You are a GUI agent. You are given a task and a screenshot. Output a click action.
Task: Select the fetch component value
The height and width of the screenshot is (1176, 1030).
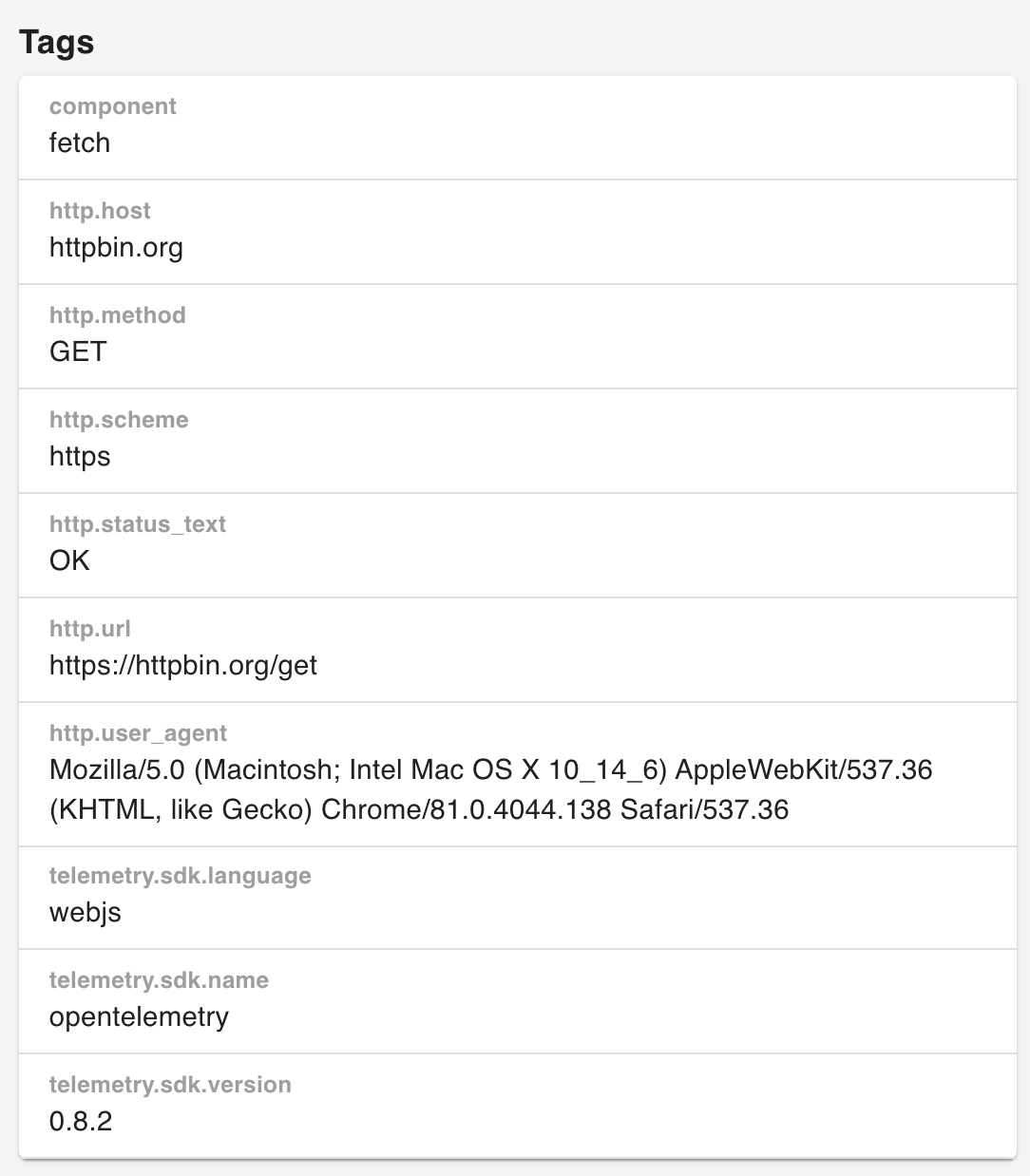(x=80, y=142)
